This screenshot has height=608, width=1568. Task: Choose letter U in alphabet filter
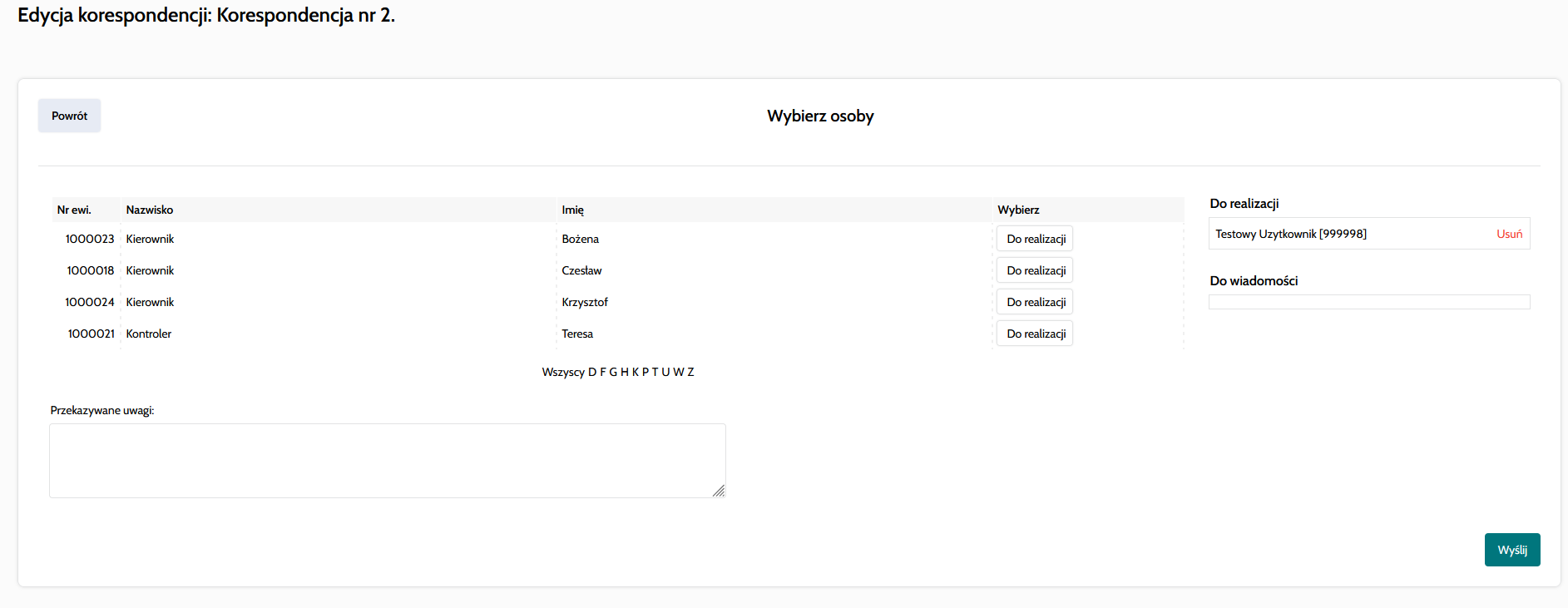(665, 372)
